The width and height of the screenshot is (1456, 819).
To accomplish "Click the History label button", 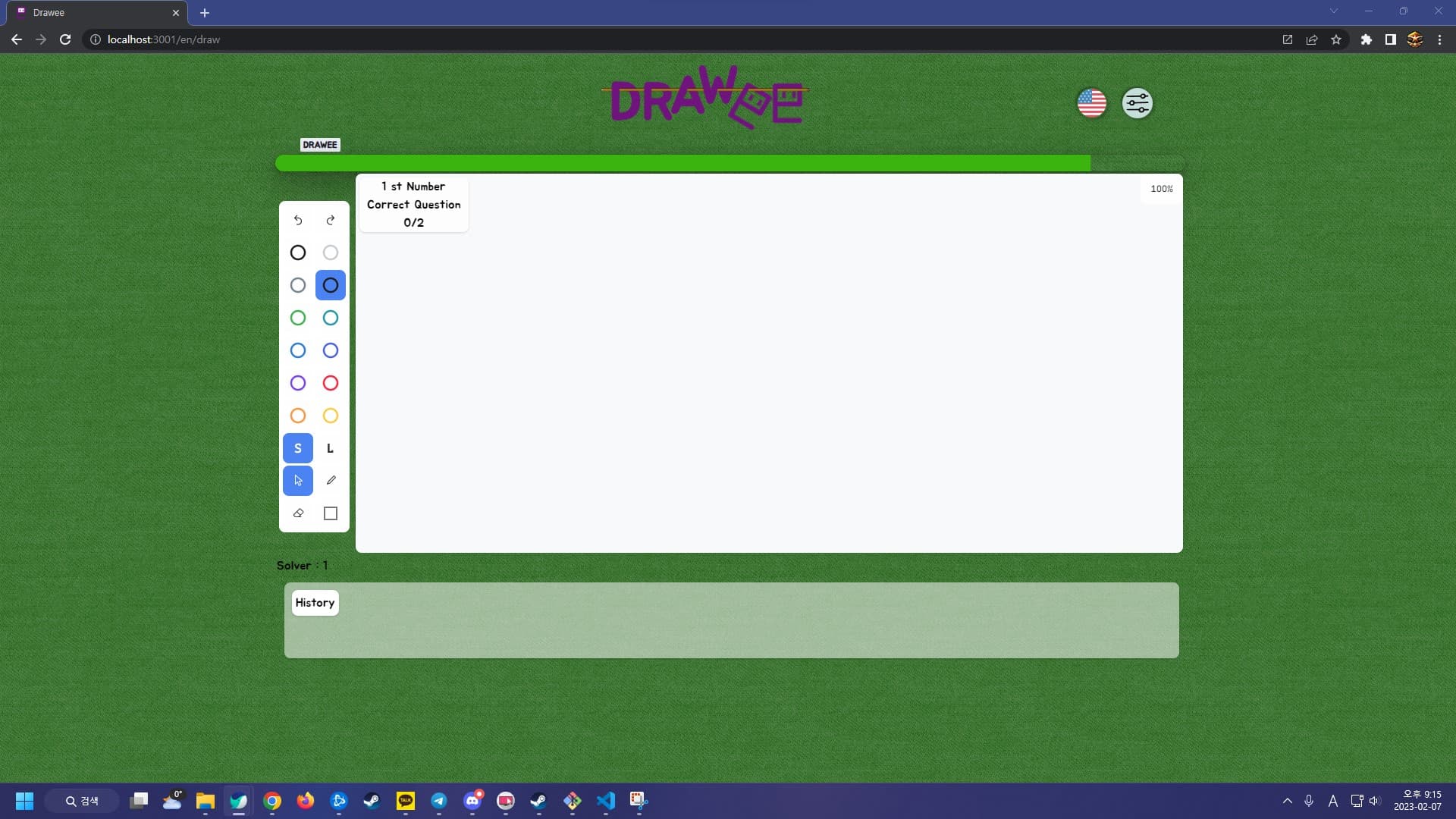I will pos(315,603).
